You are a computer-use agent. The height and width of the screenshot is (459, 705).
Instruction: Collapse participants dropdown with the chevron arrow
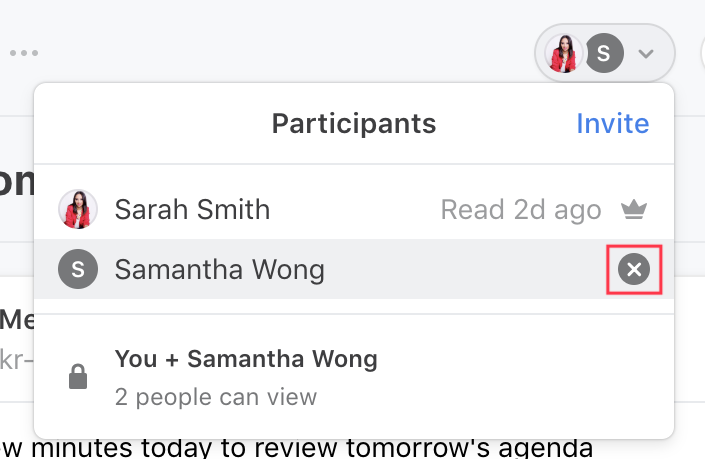pos(646,54)
